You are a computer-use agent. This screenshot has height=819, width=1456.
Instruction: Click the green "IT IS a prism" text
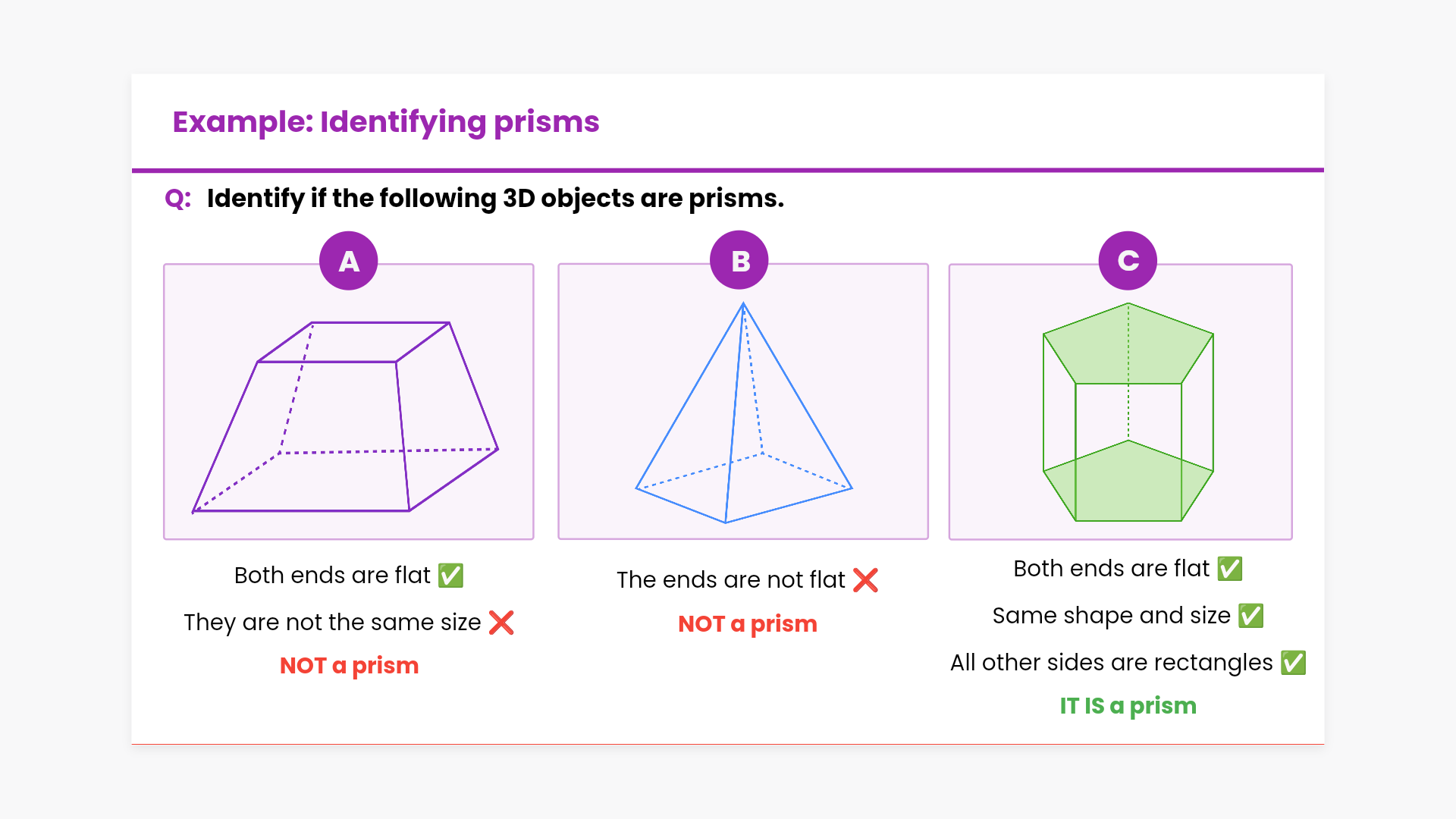pos(1128,706)
